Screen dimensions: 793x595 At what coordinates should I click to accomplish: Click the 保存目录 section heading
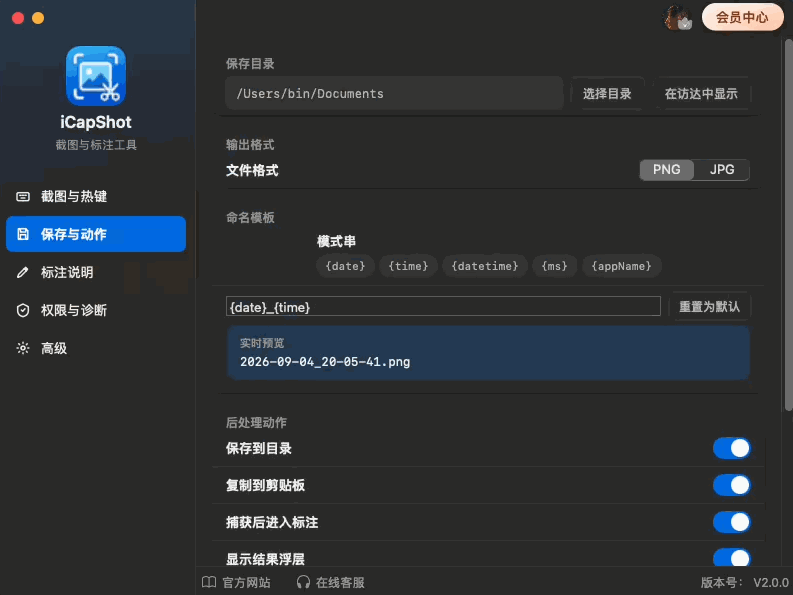[250, 64]
